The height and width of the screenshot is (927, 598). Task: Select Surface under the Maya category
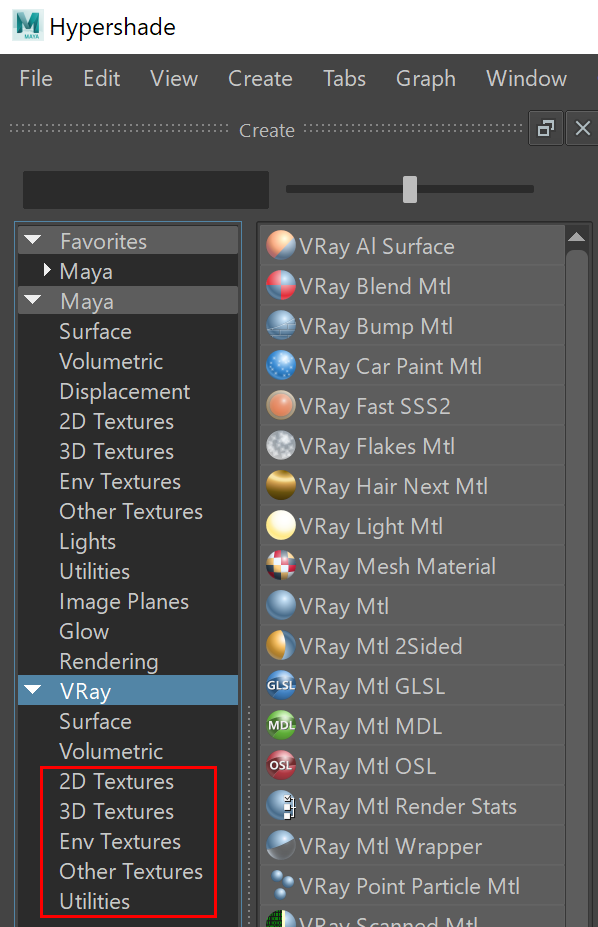(95, 331)
